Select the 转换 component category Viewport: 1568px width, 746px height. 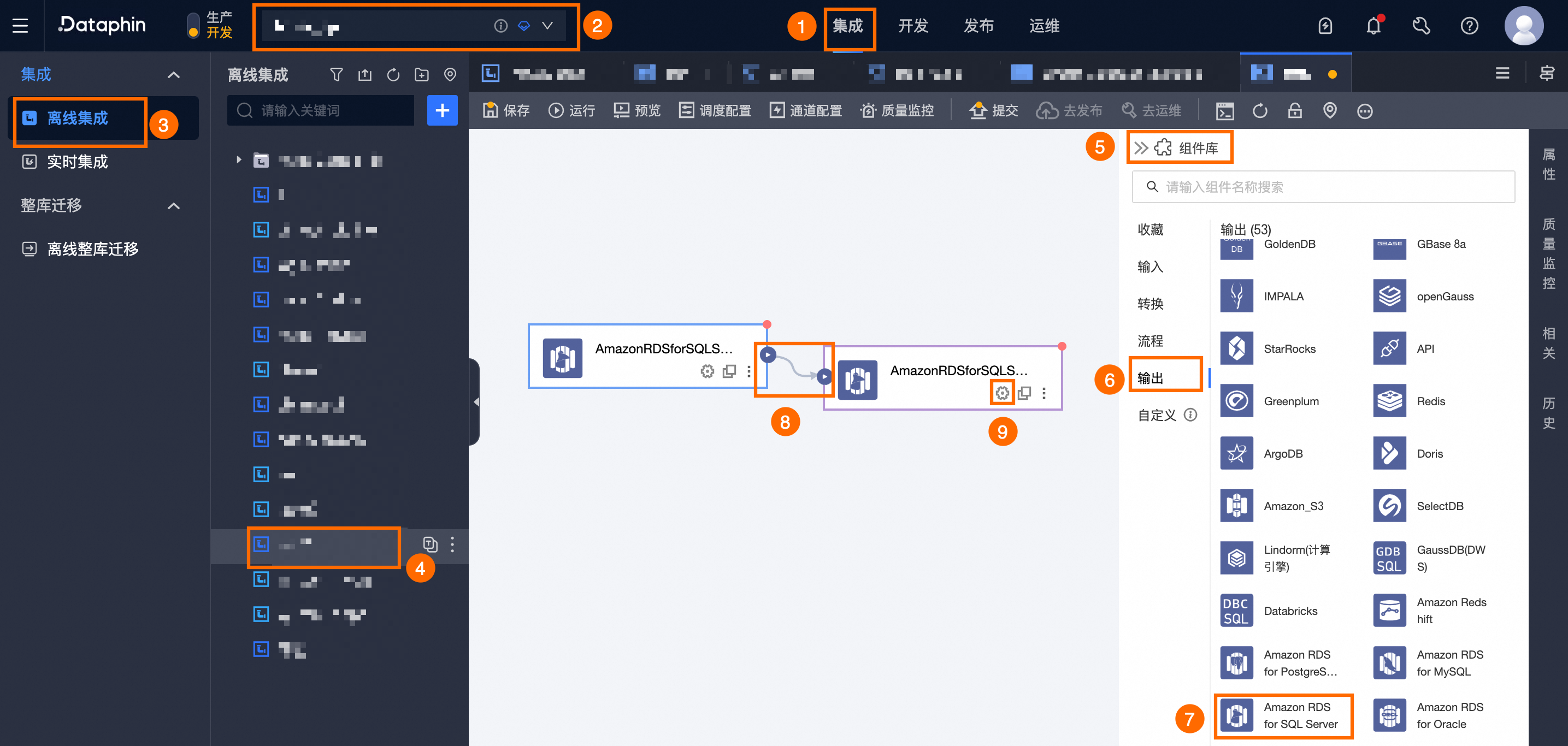(x=1151, y=304)
